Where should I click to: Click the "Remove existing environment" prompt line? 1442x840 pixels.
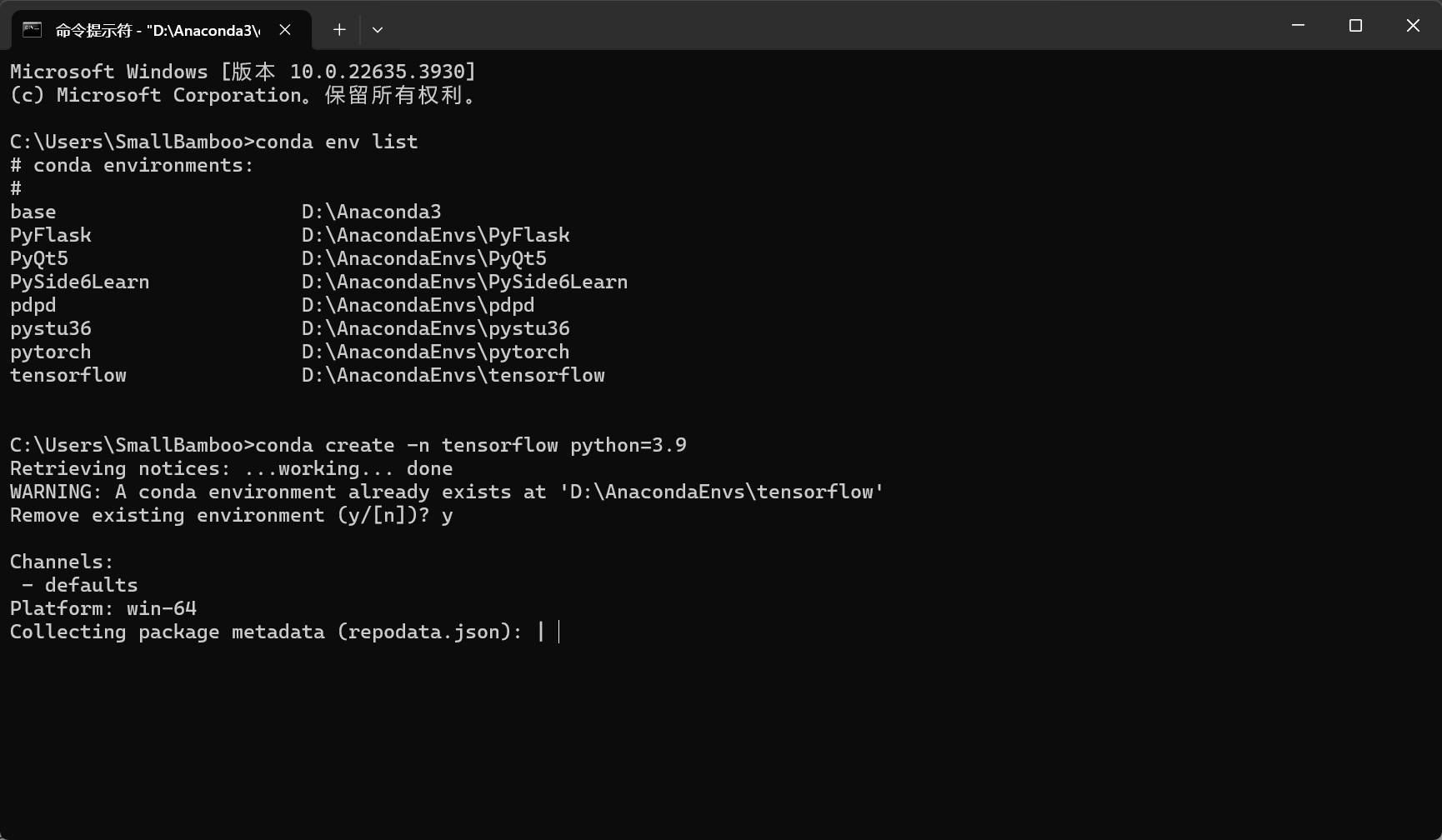pos(231,515)
